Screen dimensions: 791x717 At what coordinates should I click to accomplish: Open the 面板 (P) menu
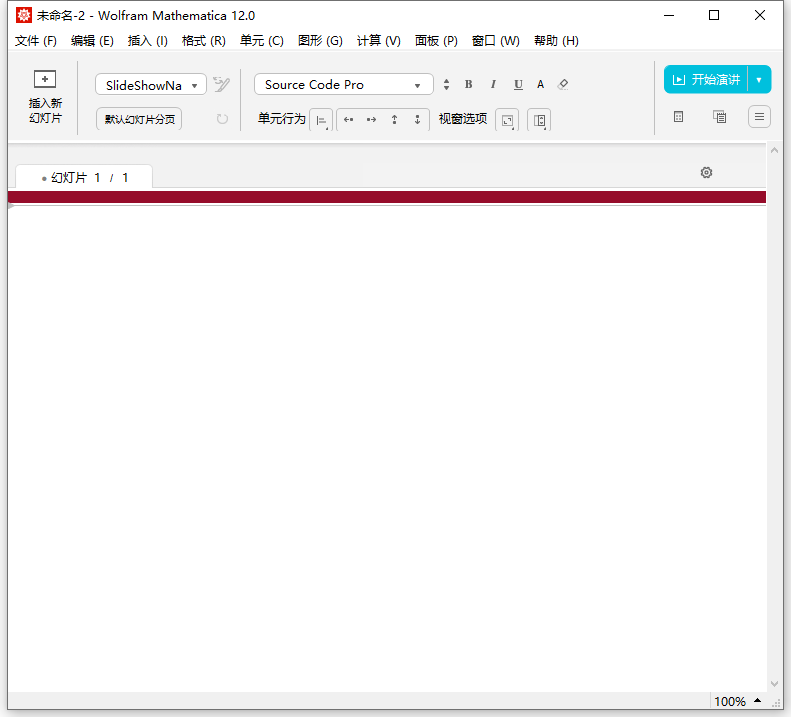pyautogui.click(x=436, y=41)
